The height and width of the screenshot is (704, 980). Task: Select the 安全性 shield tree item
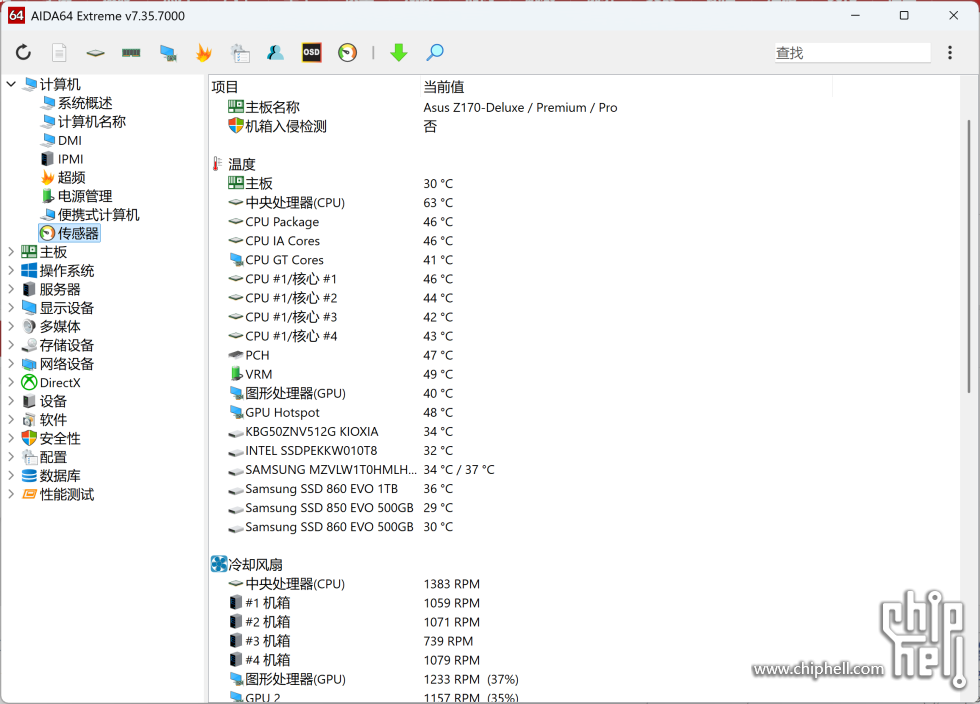[51, 438]
